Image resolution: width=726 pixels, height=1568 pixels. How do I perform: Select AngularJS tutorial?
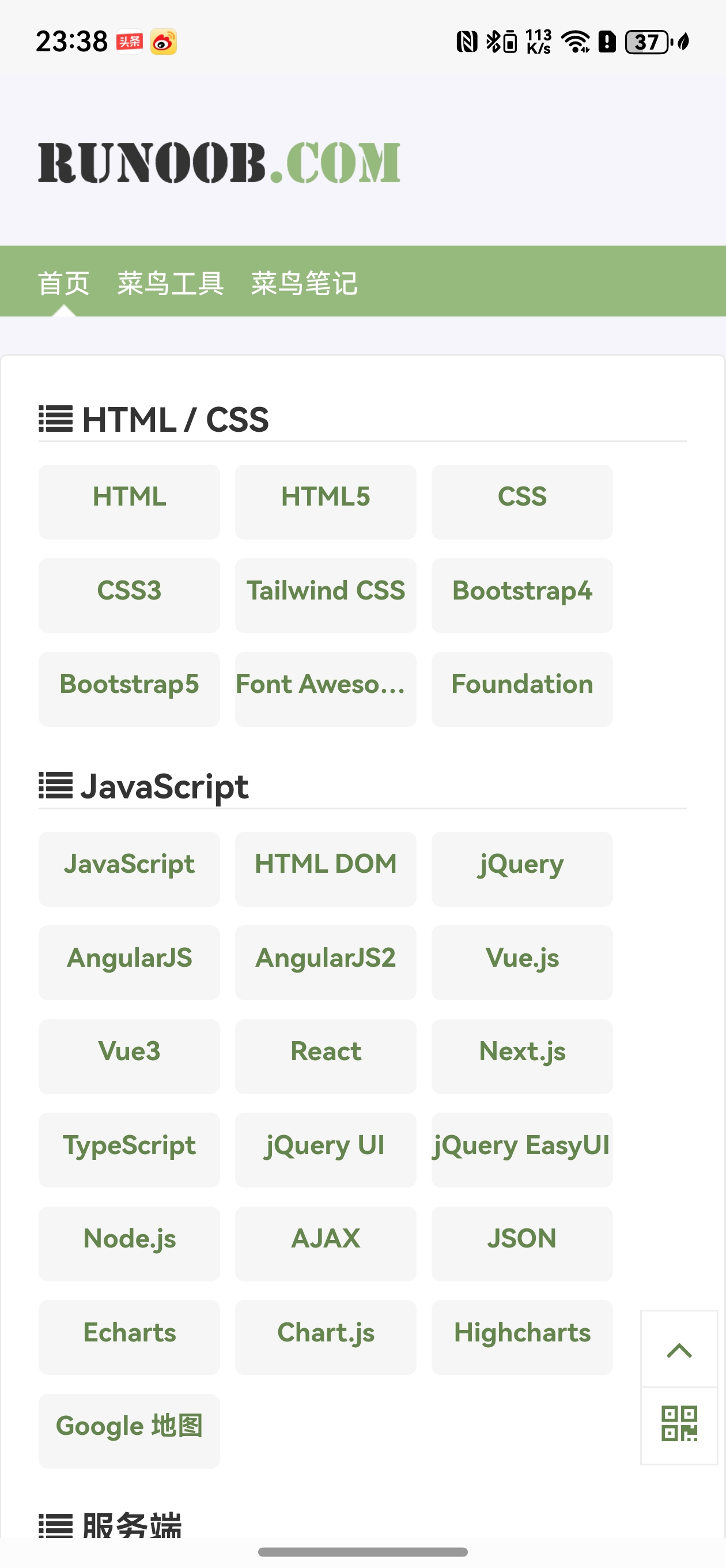[129, 963]
